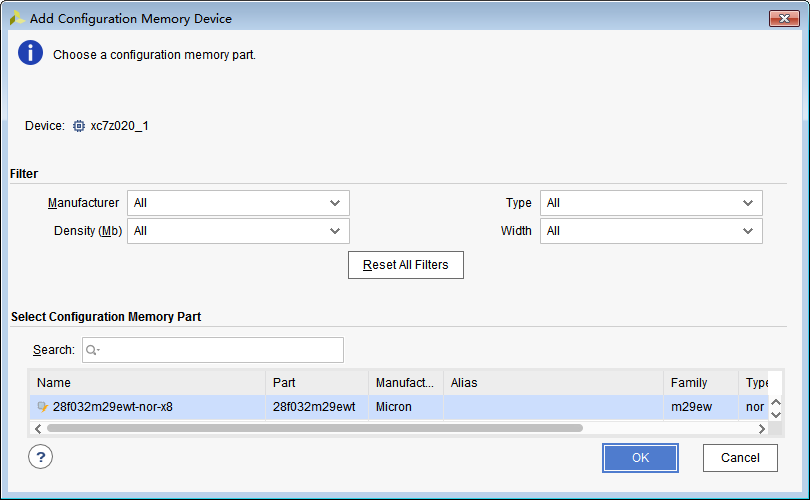The image size is (810, 500).
Task: Sort table by Family column header
Action: click(701, 383)
